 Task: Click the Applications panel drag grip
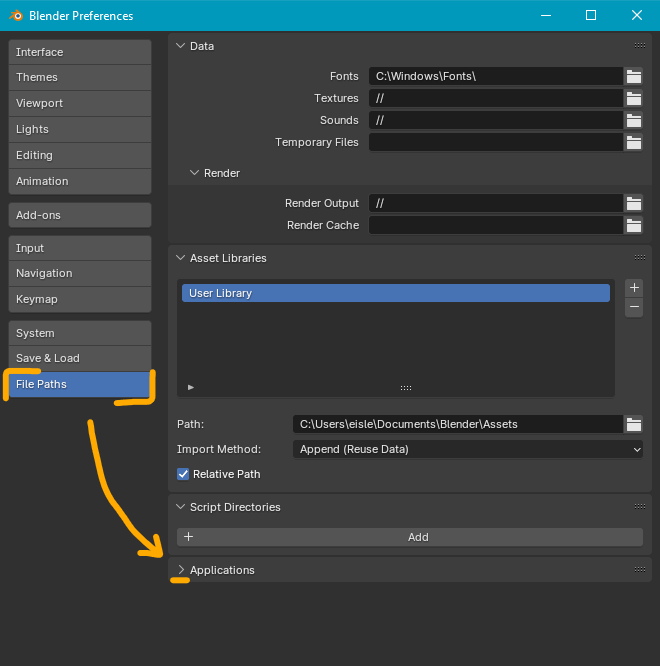[640, 570]
